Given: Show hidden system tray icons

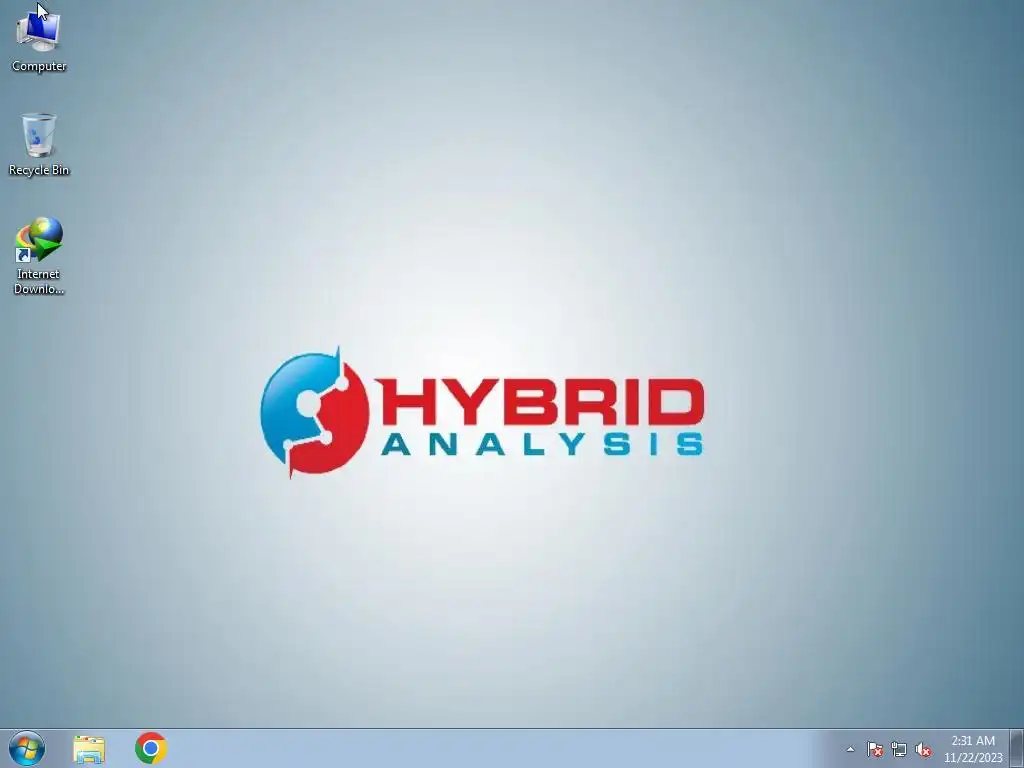Looking at the screenshot, I should [x=850, y=750].
